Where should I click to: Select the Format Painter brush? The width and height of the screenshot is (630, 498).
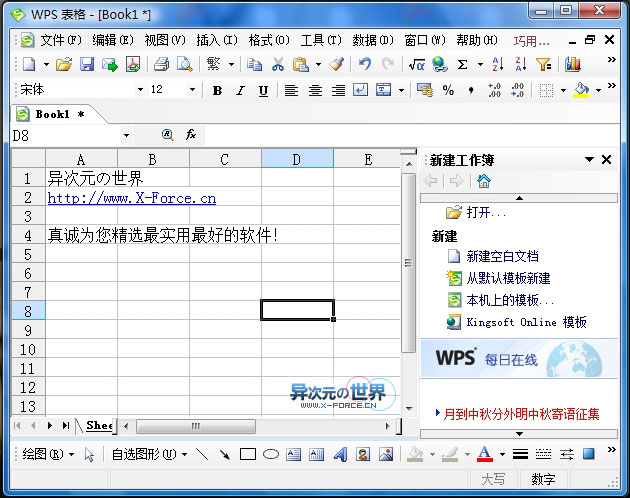coord(337,64)
